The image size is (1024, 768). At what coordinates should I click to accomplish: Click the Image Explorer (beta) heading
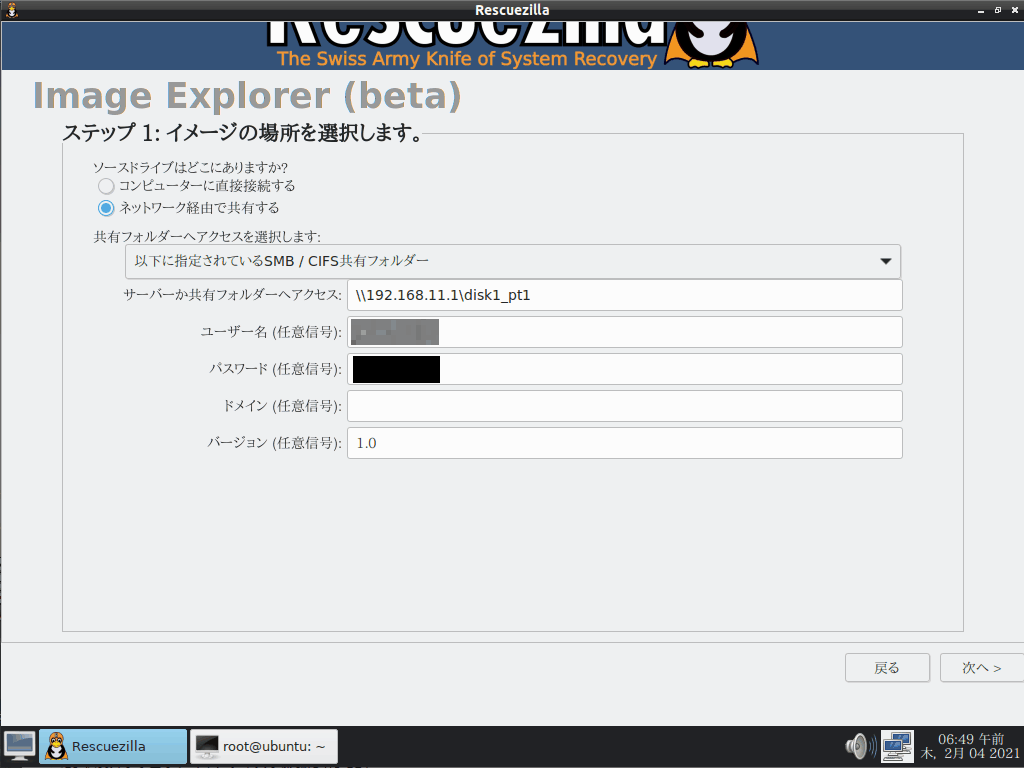247,96
